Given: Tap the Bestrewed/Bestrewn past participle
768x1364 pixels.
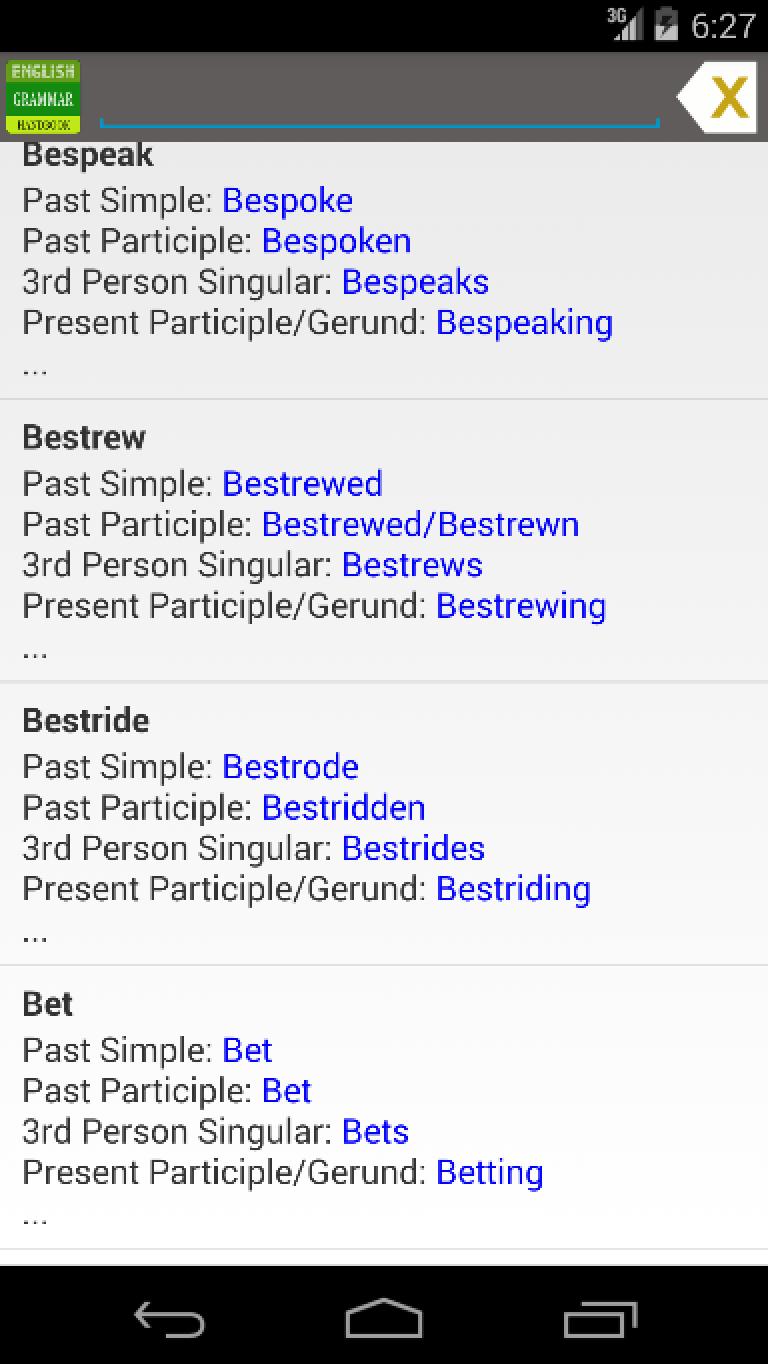Looking at the screenshot, I should (x=420, y=524).
